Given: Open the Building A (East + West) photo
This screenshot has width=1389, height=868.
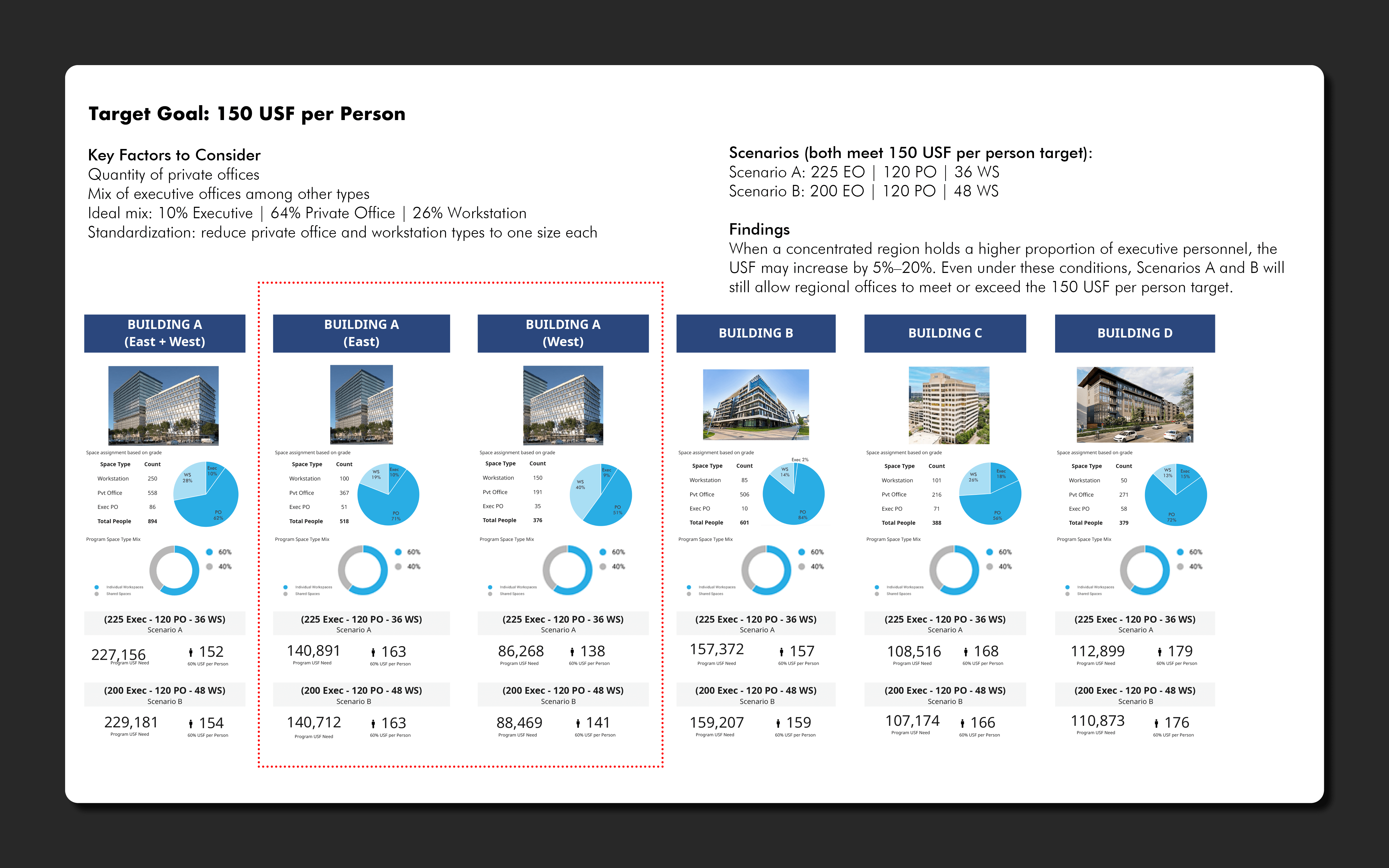Looking at the screenshot, I should [164, 405].
